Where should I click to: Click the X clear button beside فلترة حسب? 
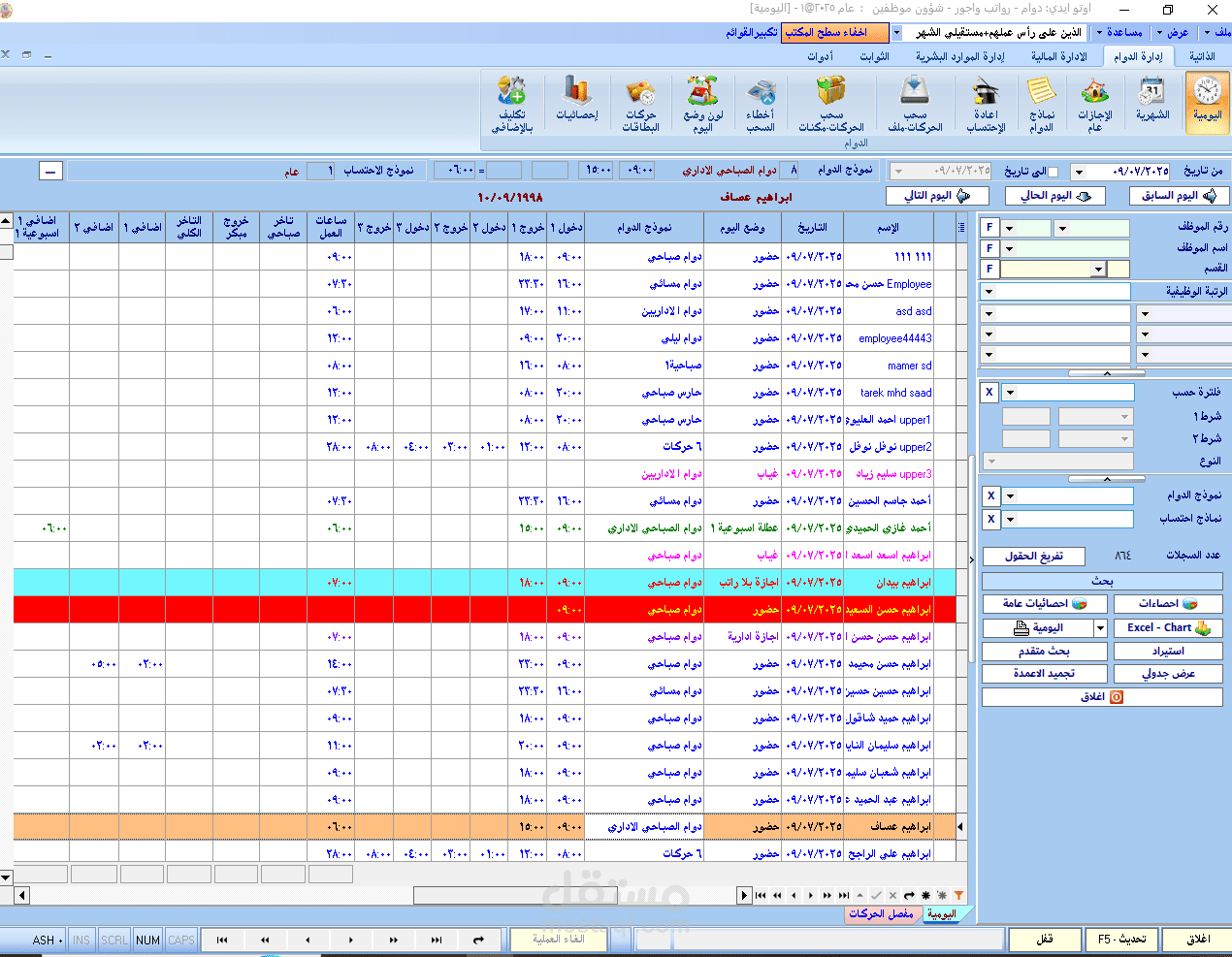pyautogui.click(x=989, y=393)
